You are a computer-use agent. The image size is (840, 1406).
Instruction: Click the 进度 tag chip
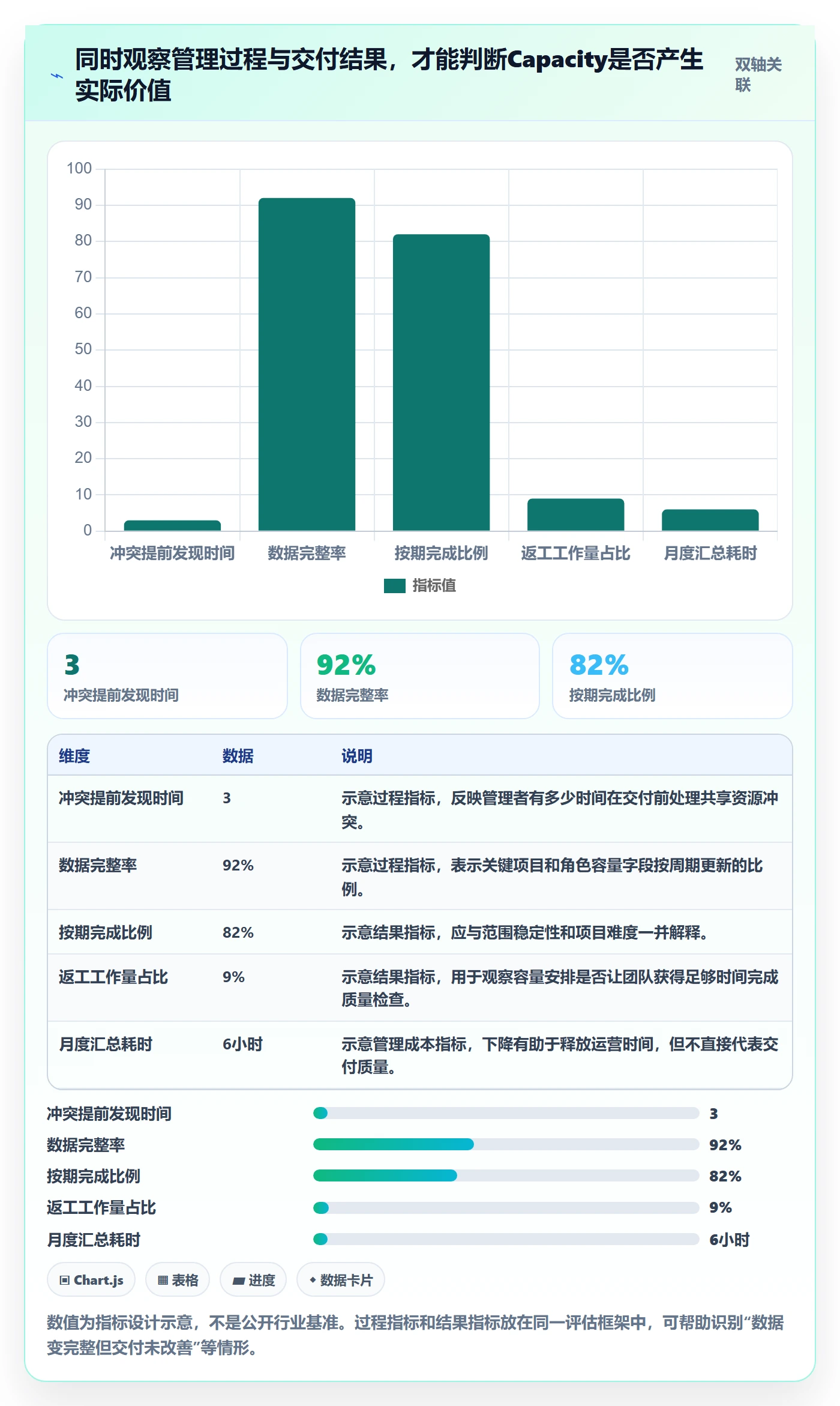[253, 1280]
